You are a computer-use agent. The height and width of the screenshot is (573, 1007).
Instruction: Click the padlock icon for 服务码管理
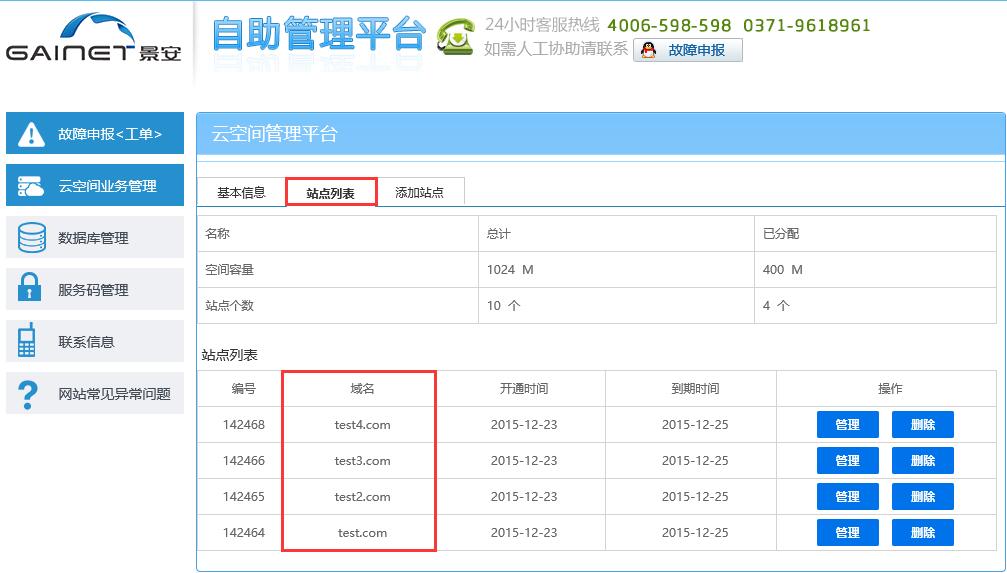click(30, 289)
